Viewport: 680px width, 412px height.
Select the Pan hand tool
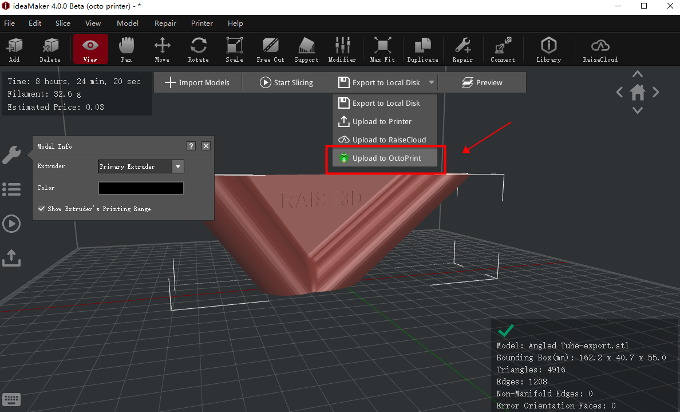(x=126, y=48)
